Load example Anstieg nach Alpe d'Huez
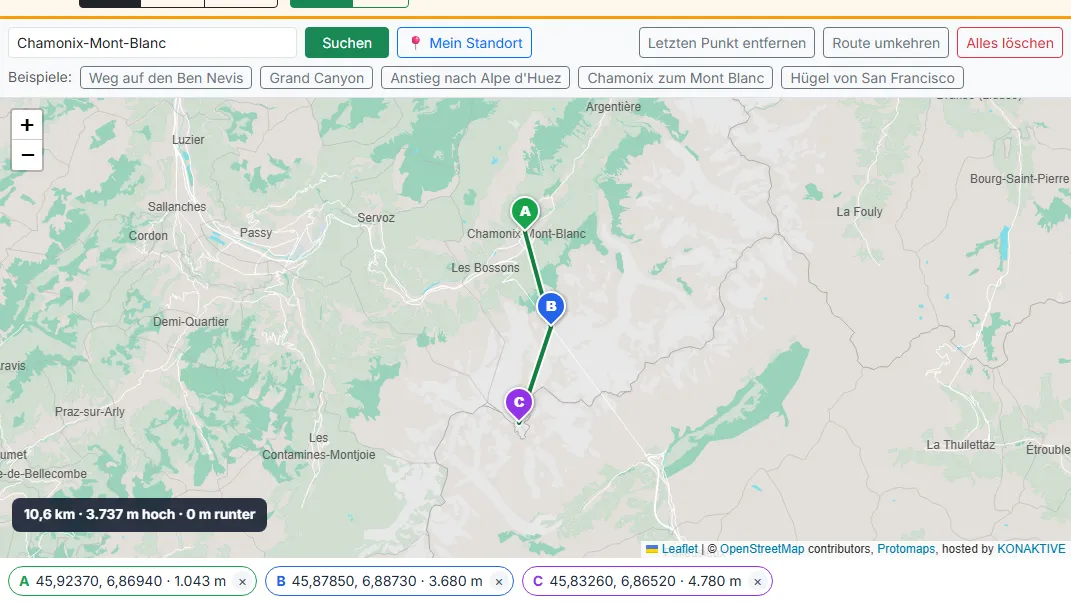This screenshot has height=602, width=1071. [475, 78]
